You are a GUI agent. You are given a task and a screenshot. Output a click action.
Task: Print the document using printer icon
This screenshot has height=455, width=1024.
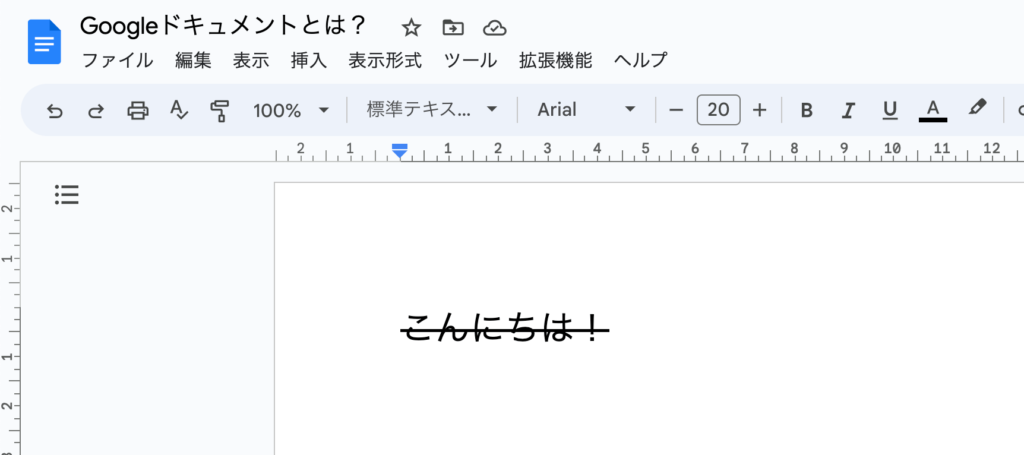pos(138,110)
